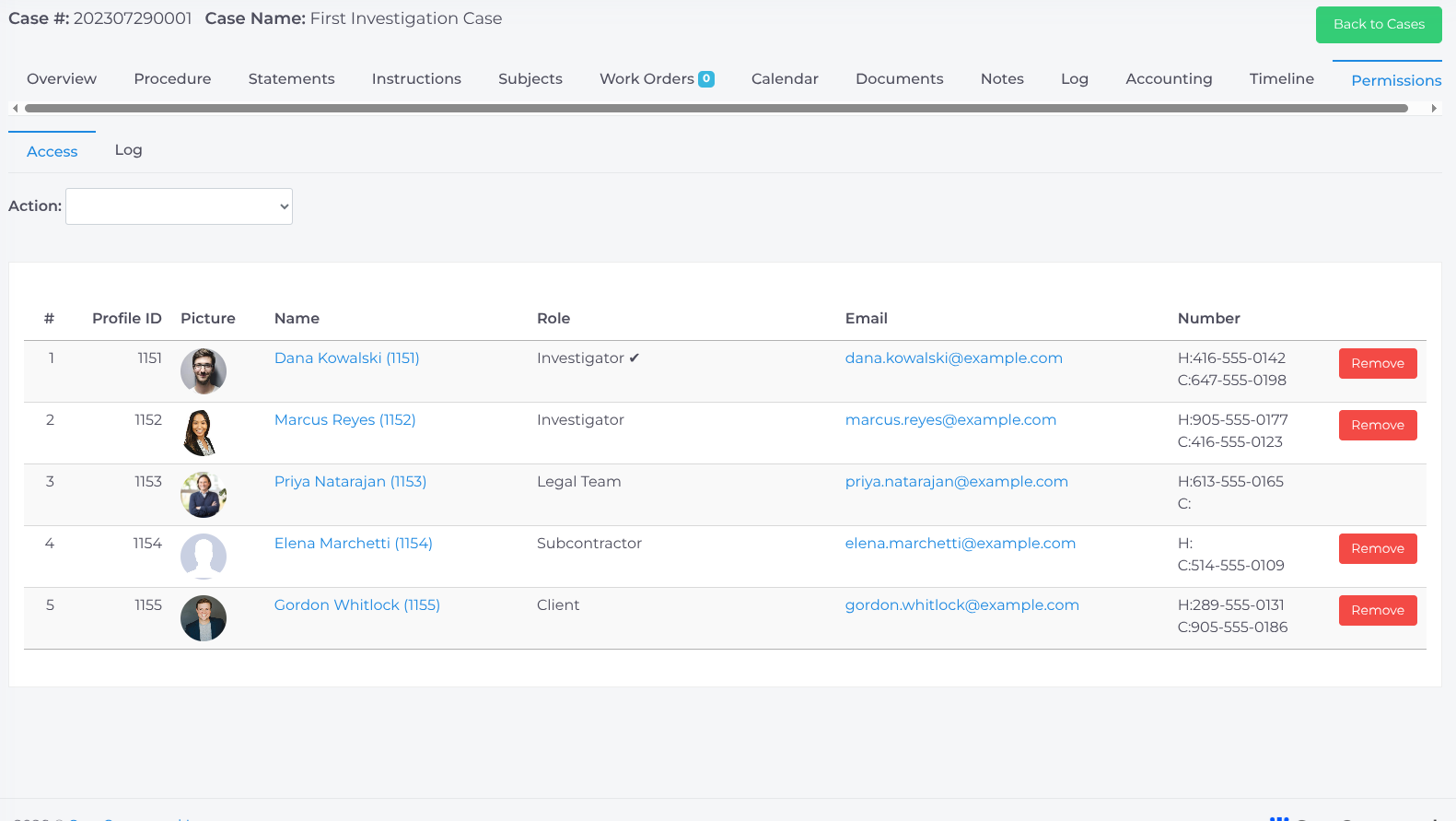Open the Action dropdown
Screen dimensions: 1456x821
pos(180,206)
